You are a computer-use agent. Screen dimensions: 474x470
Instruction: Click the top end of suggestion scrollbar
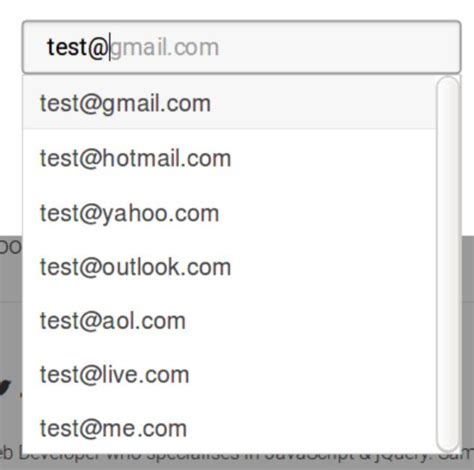tap(448, 83)
